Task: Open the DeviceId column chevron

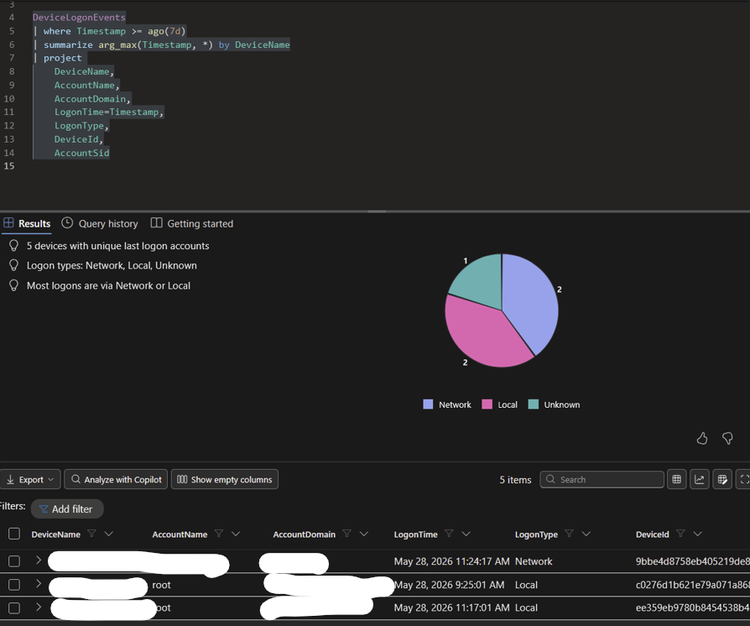Action: (697, 534)
